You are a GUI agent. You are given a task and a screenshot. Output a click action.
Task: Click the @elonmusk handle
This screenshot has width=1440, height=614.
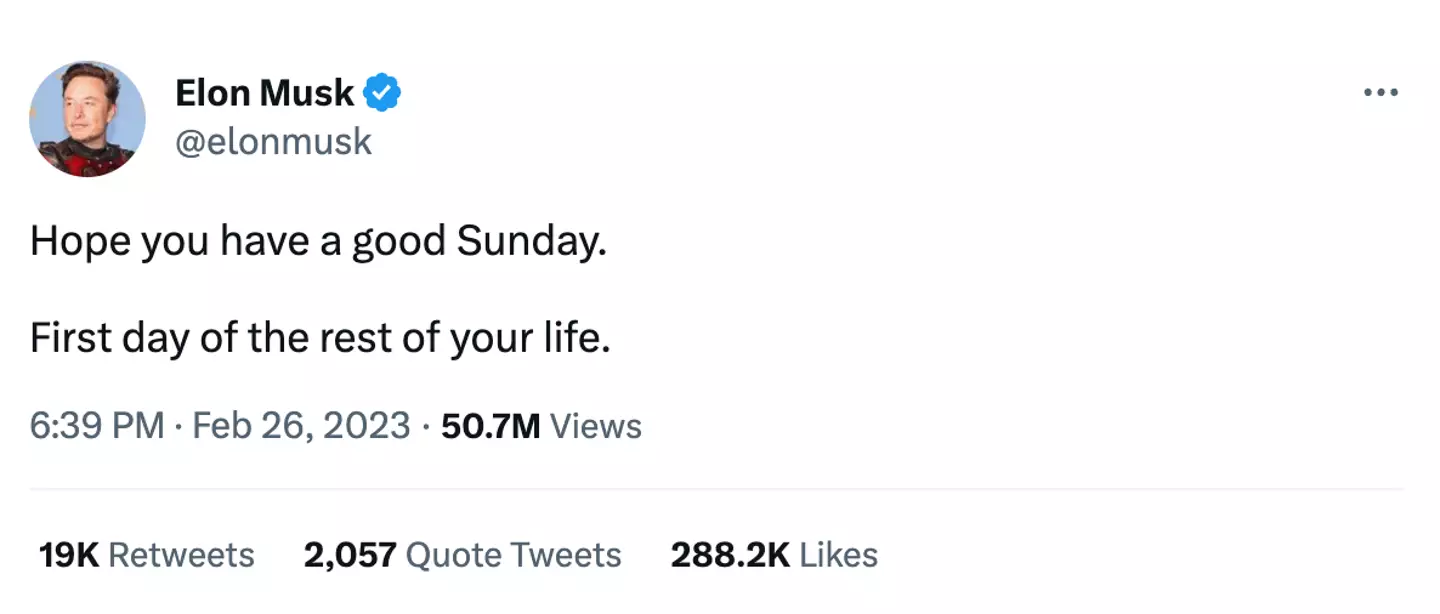tap(273, 142)
